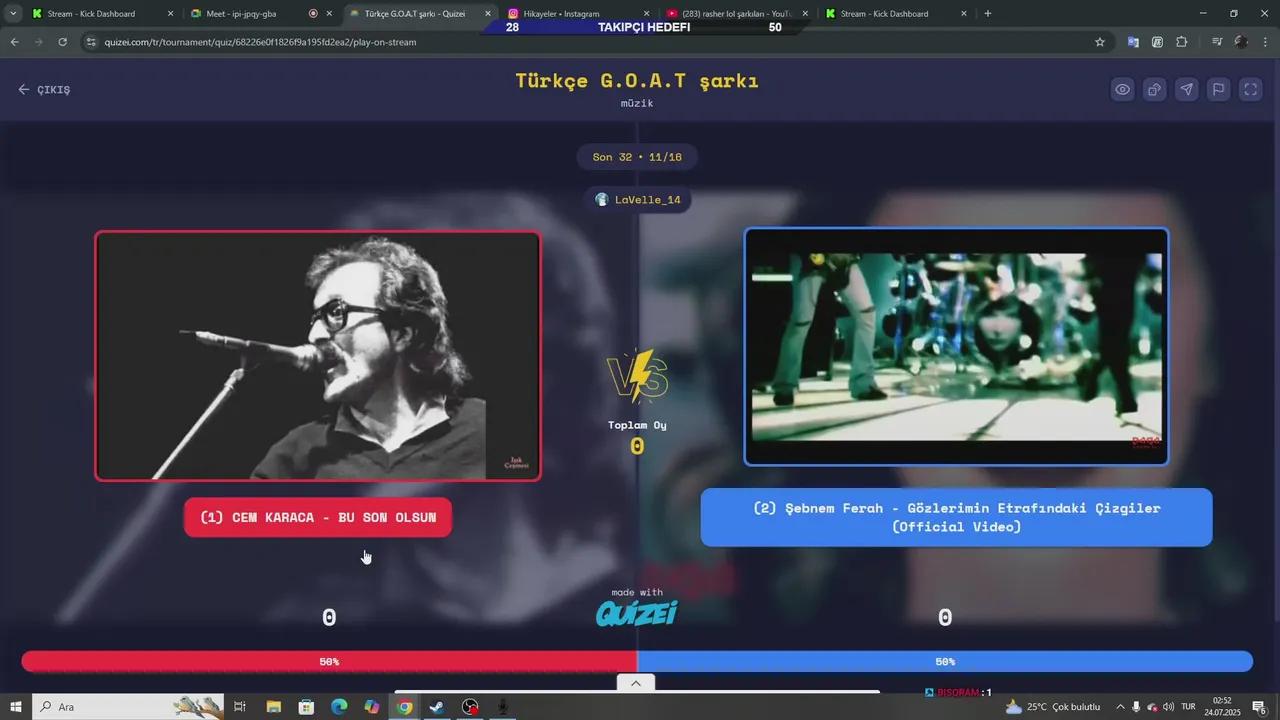Open browser menu with three dots
1280x720 pixels.
(1266, 43)
